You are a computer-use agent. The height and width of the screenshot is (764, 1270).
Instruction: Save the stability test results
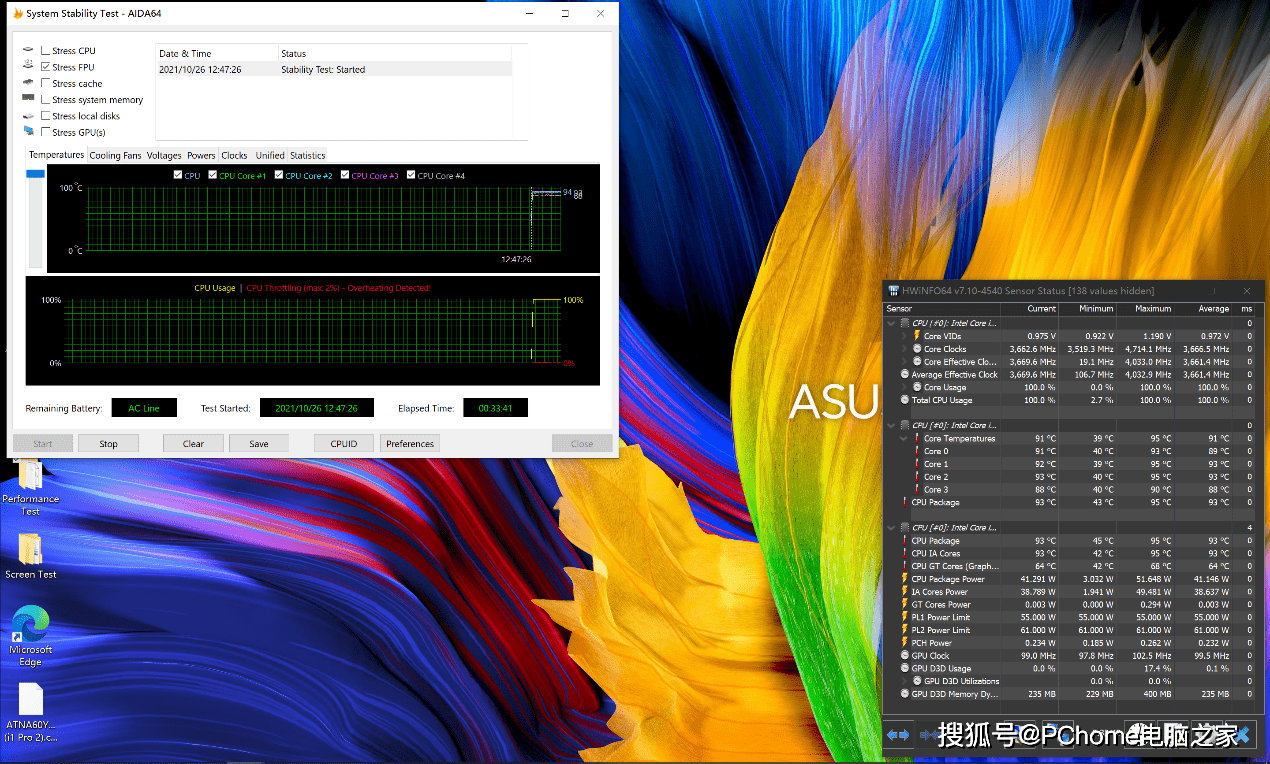[x=258, y=443]
